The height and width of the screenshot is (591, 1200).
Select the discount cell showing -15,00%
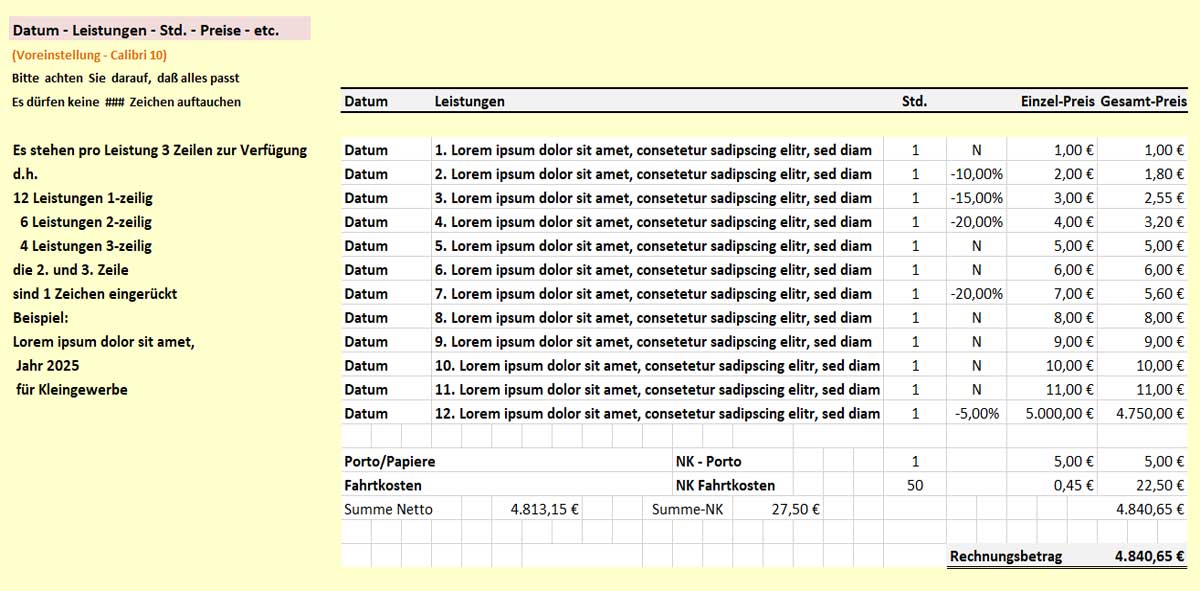pos(976,198)
